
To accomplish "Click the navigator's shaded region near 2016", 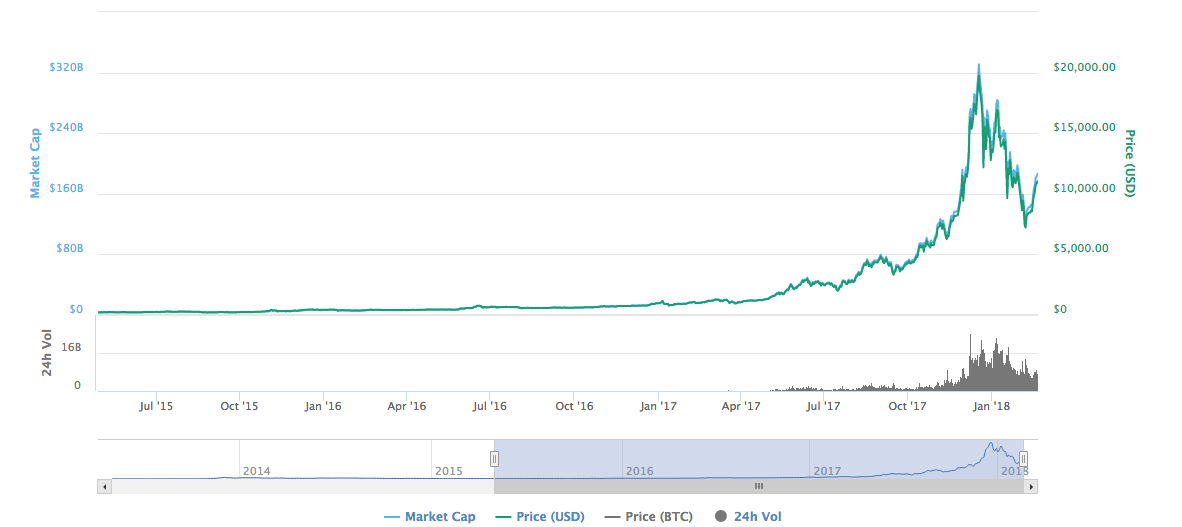I will coord(640,459).
